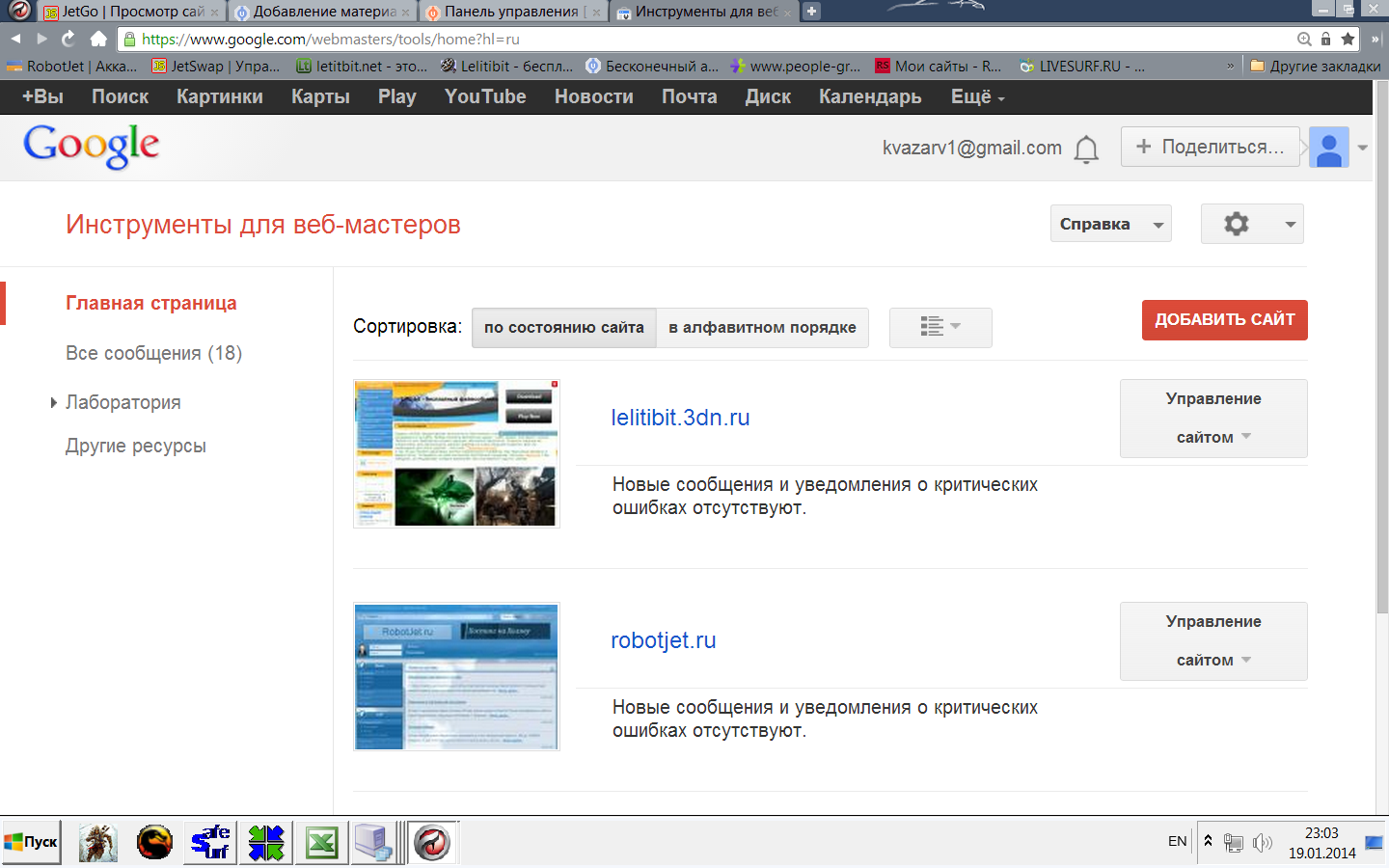1389x868 pixels.
Task: Click the browser address bar URL
Action: (x=330, y=40)
